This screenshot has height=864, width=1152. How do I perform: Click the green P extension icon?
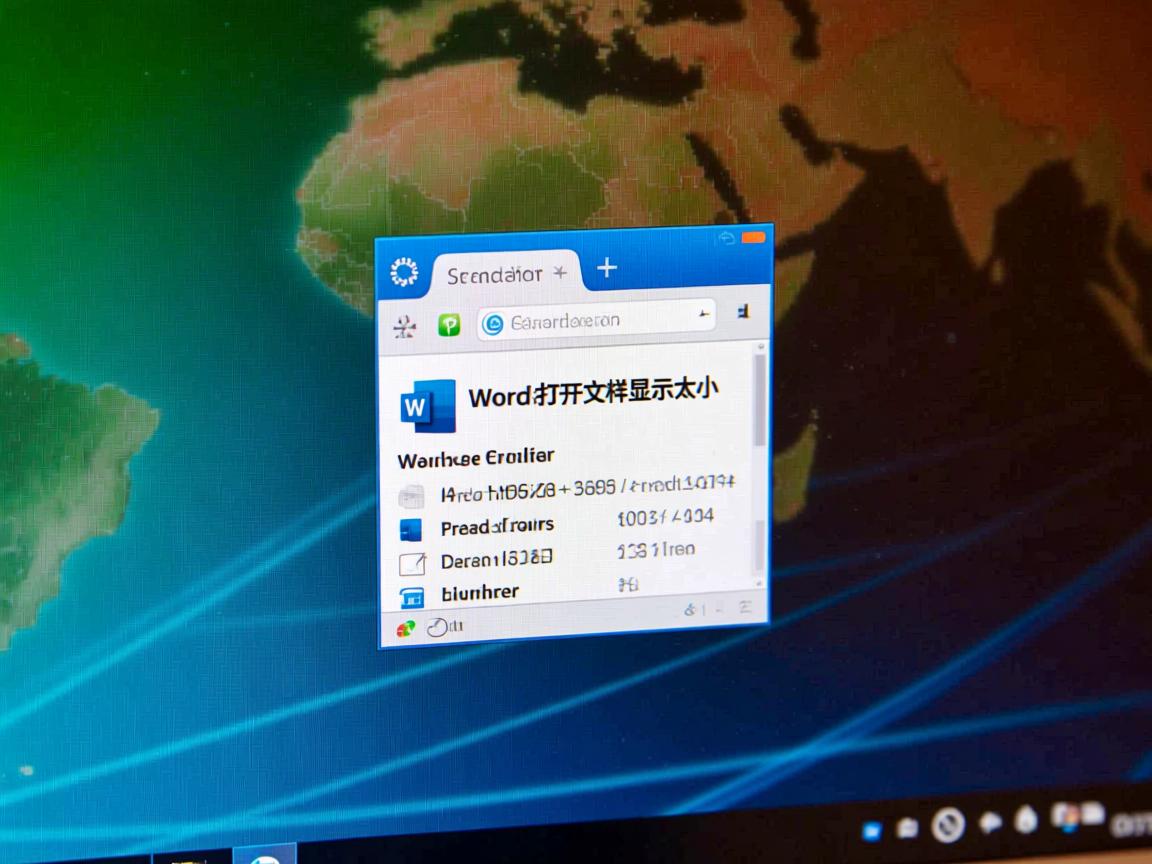click(x=448, y=322)
